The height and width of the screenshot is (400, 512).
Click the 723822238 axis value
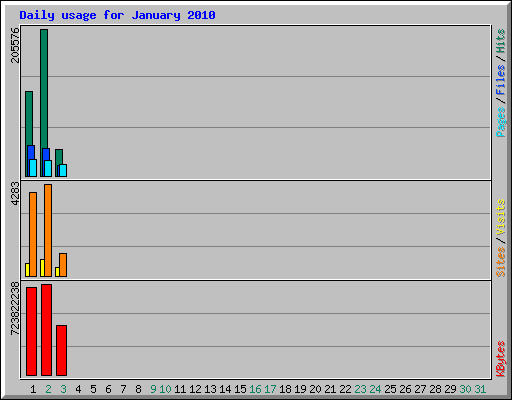pos(15,308)
